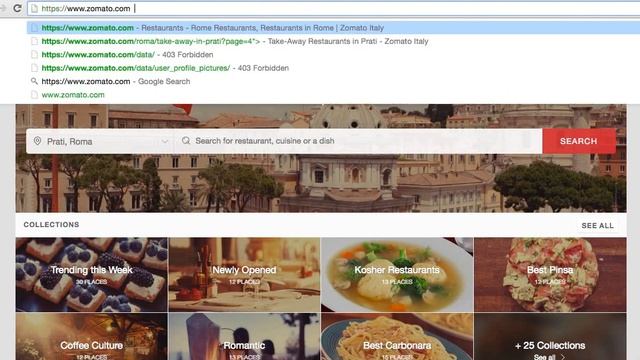This screenshot has height=360, width=640.
Task: Open the Romantic collection tile
Action: tap(244, 337)
